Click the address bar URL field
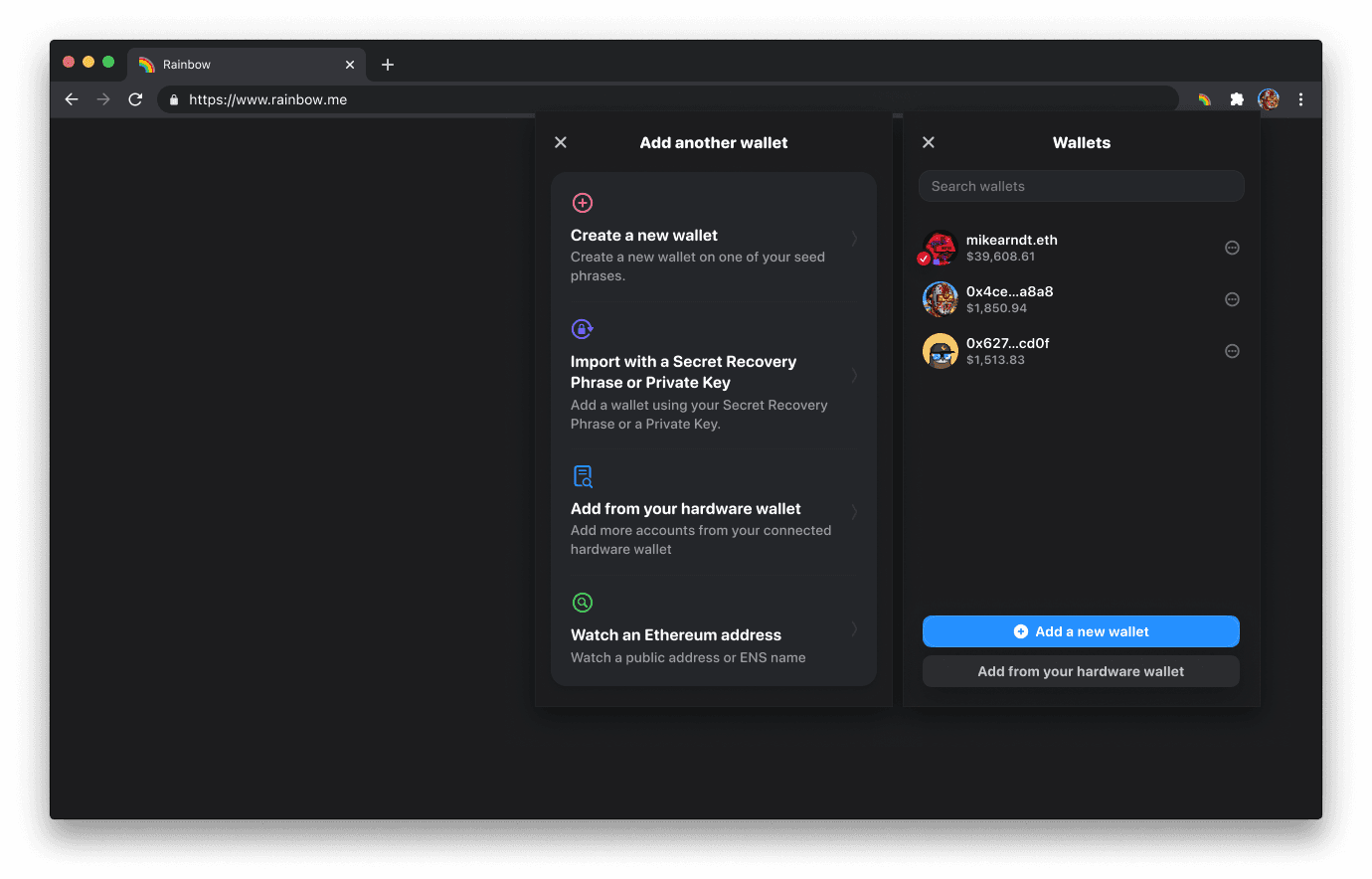Image resolution: width=1372 pixels, height=879 pixels. tap(667, 99)
